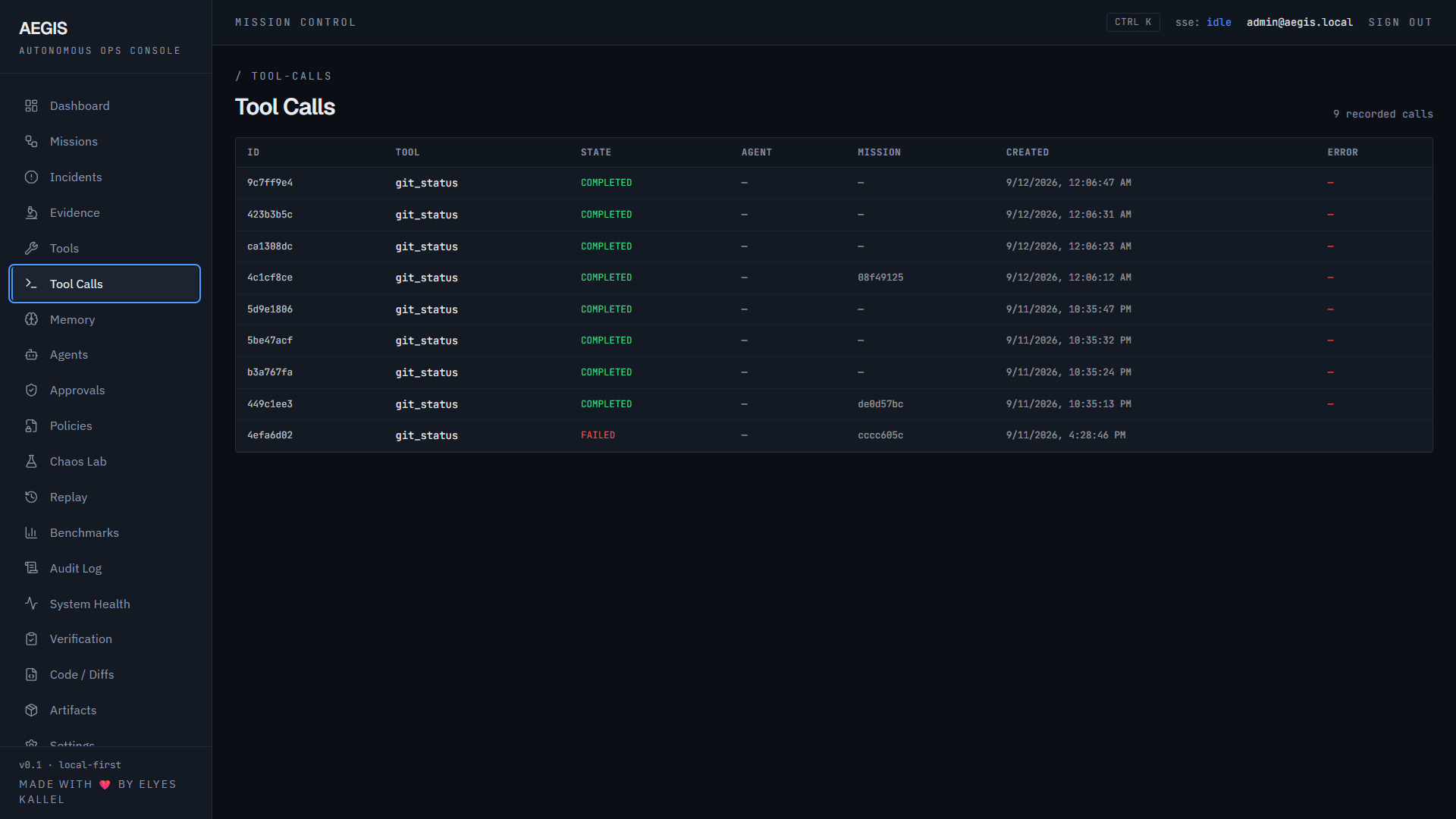This screenshot has height=819, width=1456.
Task: Click admin@aegis.local account label
Action: pyautogui.click(x=1300, y=22)
